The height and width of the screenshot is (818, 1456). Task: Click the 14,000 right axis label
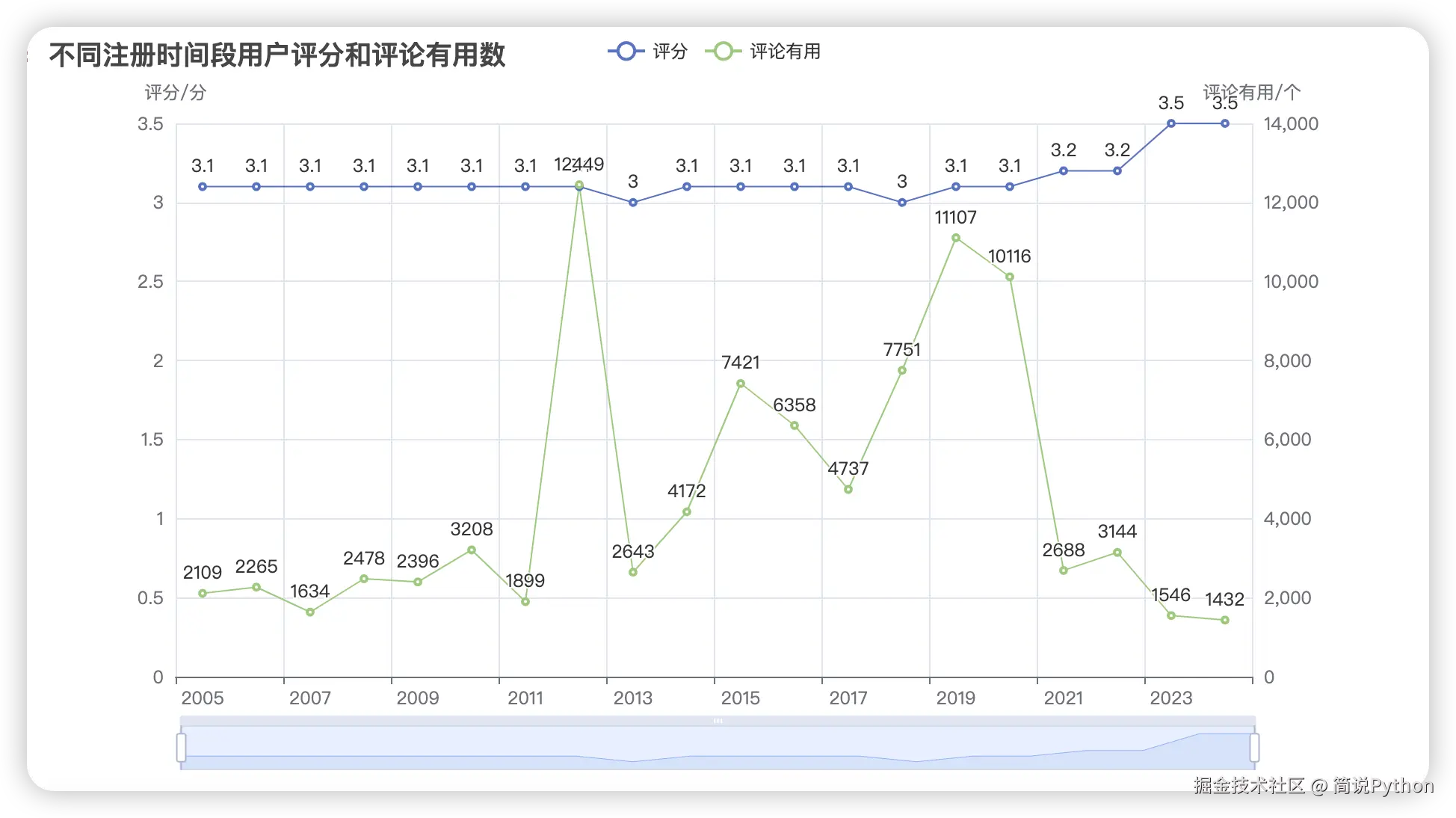click(x=1291, y=124)
